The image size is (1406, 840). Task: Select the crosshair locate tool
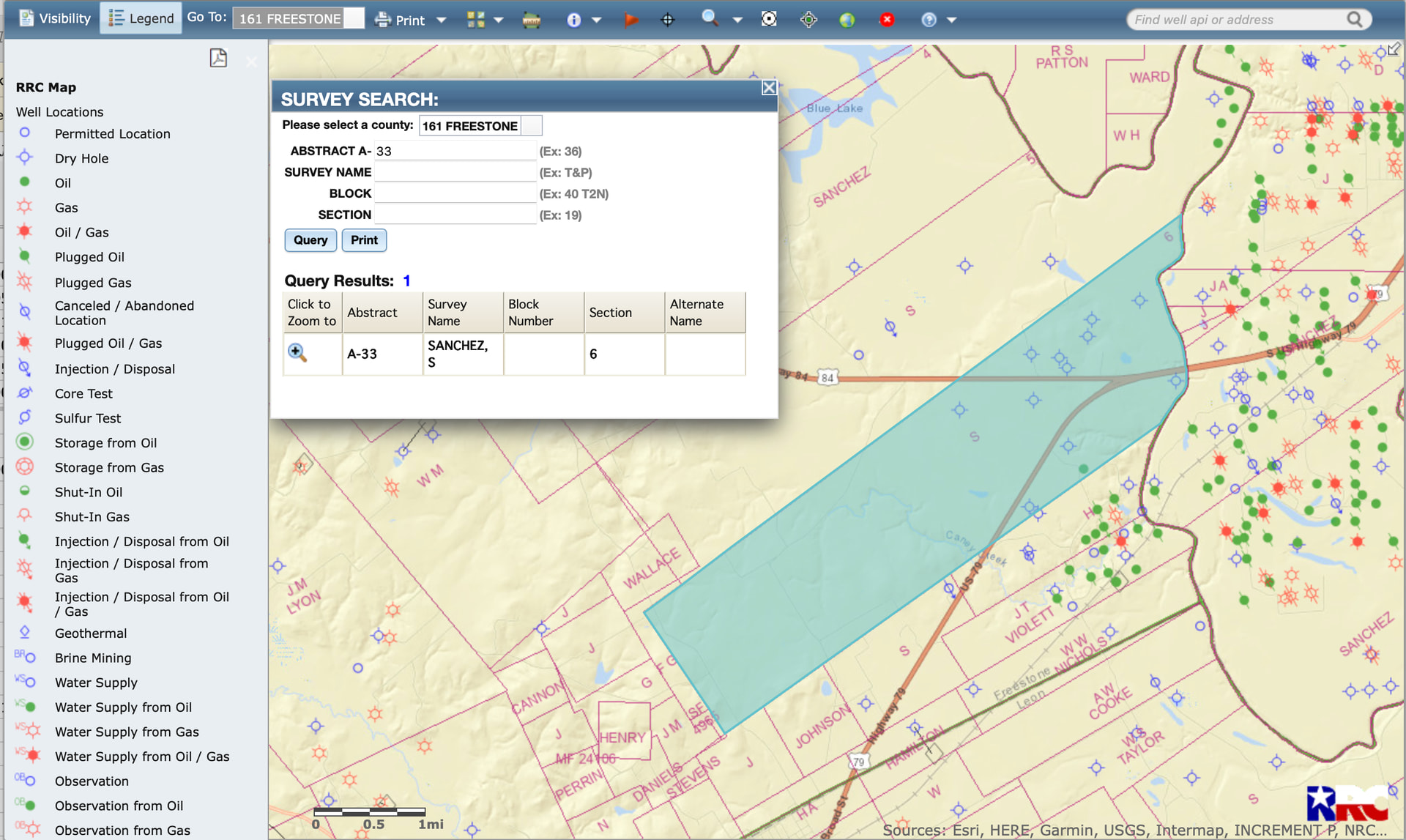(x=667, y=20)
